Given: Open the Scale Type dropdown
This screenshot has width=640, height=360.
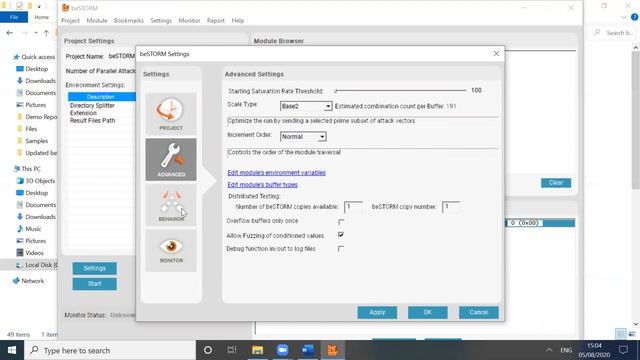Looking at the screenshot, I should click(306, 106).
